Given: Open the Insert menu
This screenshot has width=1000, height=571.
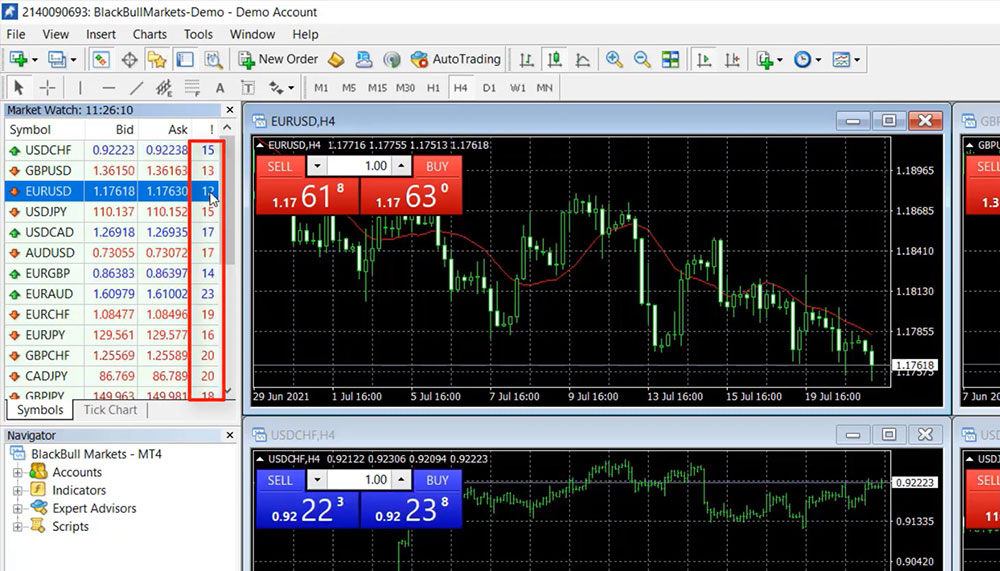Looking at the screenshot, I should (101, 34).
